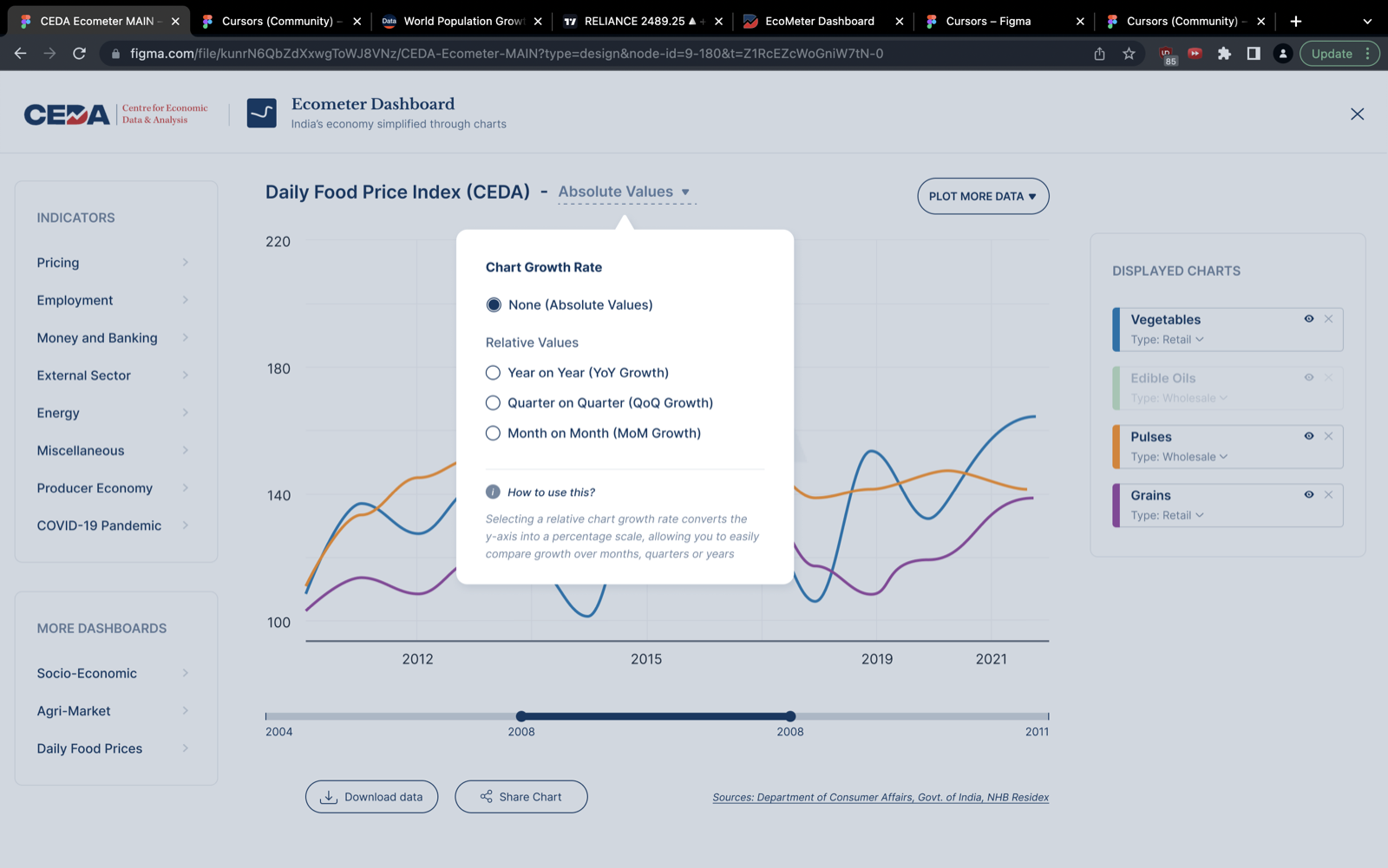The height and width of the screenshot is (868, 1388).
Task: Remove the Edible Oils chart with its X
Action: [1328, 377]
